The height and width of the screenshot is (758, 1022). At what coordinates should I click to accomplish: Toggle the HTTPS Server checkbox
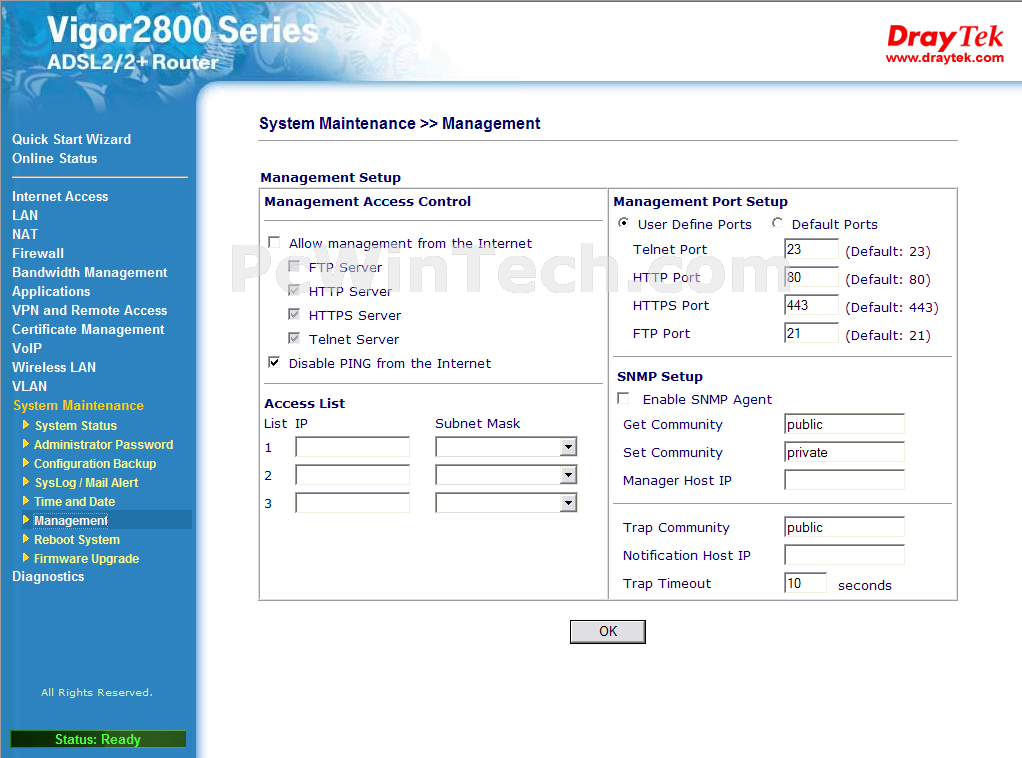(294, 315)
